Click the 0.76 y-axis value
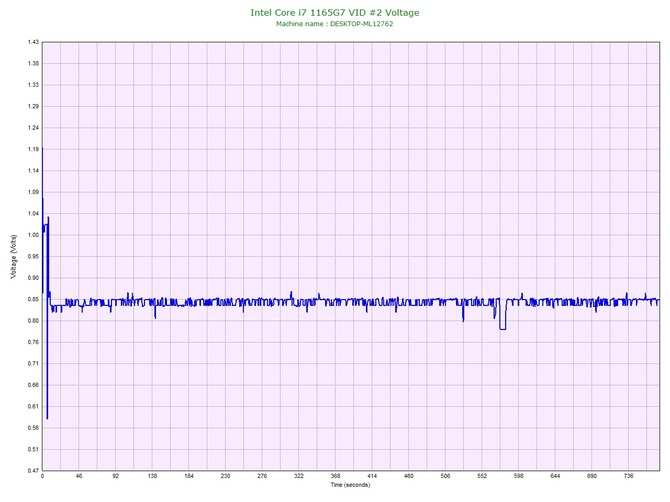This screenshot has width=670, height=502. point(33,342)
